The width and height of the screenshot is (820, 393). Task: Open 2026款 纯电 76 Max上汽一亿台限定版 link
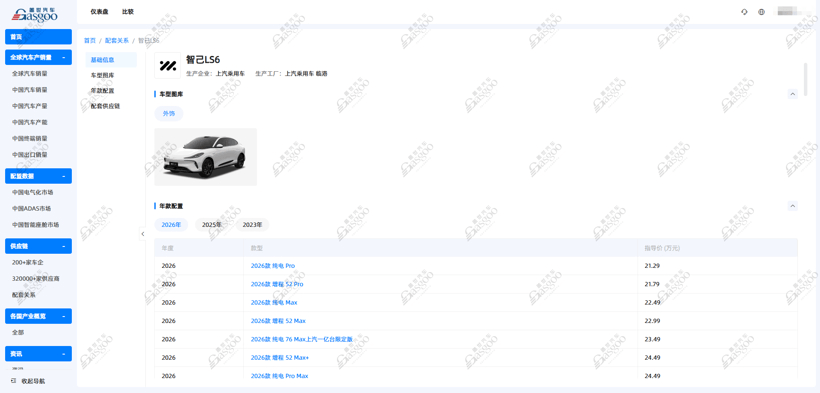pos(302,339)
